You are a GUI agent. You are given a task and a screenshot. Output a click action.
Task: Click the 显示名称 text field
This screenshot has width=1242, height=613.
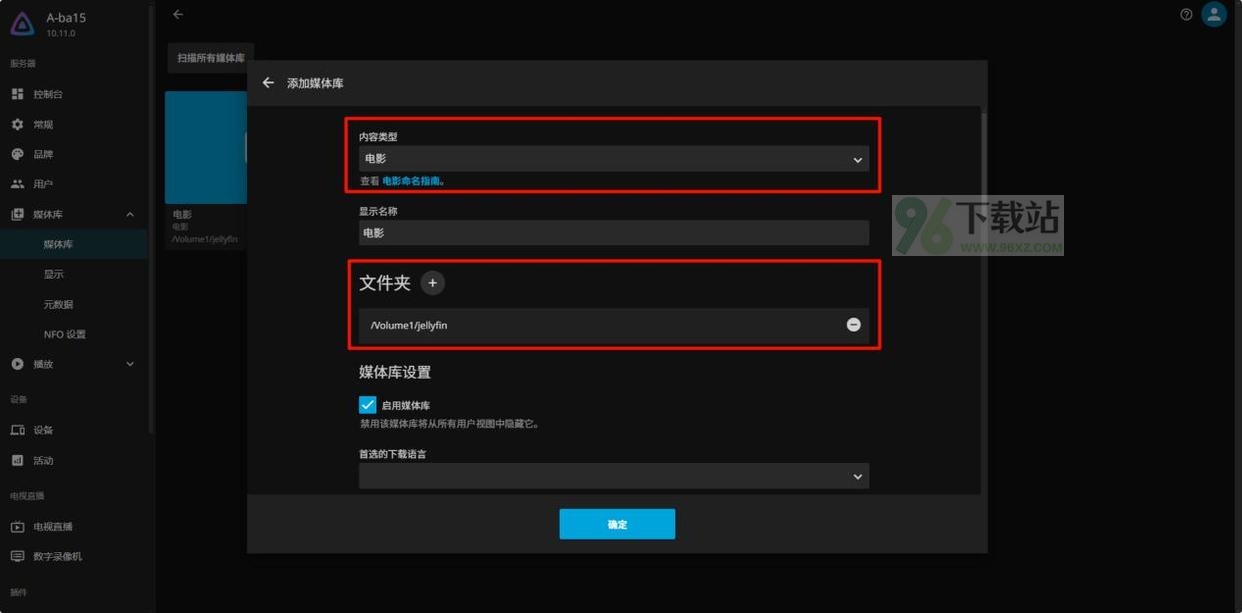(613, 233)
